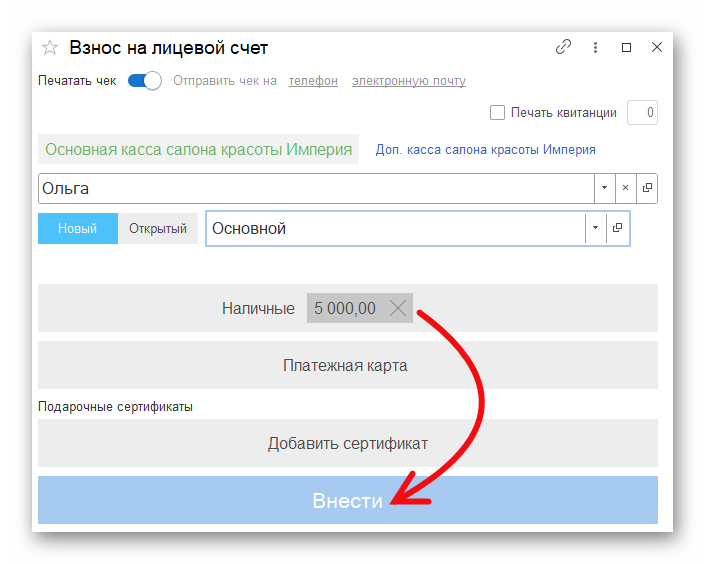The height and width of the screenshot is (564, 705).
Task: Clear the Ольга client field
Action: click(x=625, y=188)
